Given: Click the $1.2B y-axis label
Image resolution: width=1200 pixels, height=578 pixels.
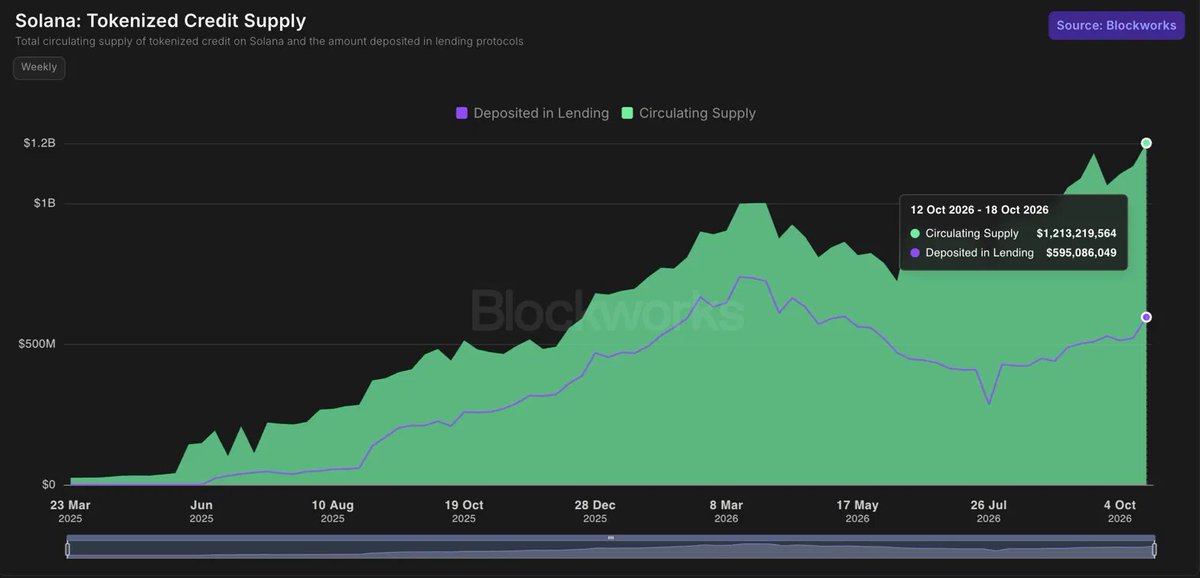Looking at the screenshot, I should point(39,143).
